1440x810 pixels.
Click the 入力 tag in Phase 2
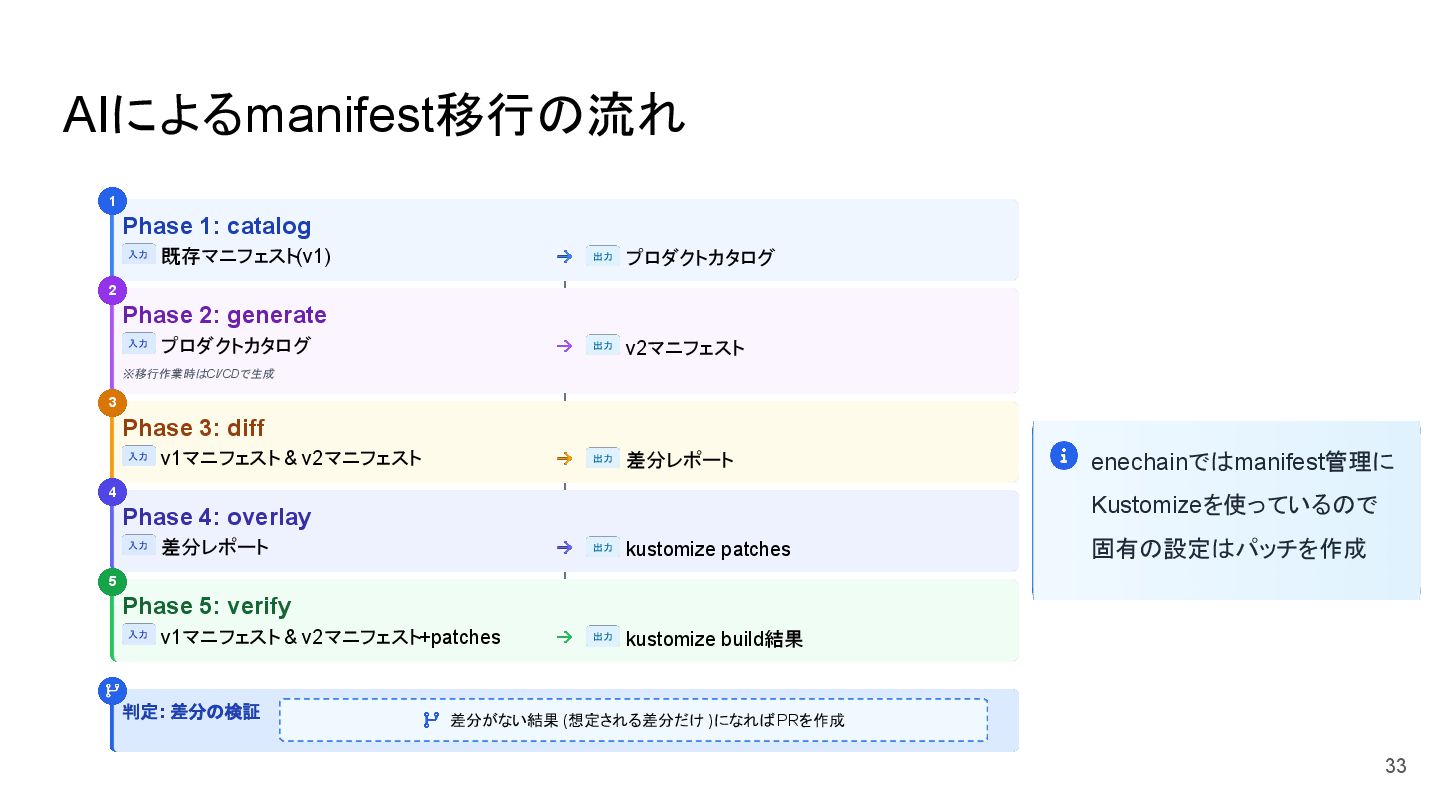(x=138, y=344)
